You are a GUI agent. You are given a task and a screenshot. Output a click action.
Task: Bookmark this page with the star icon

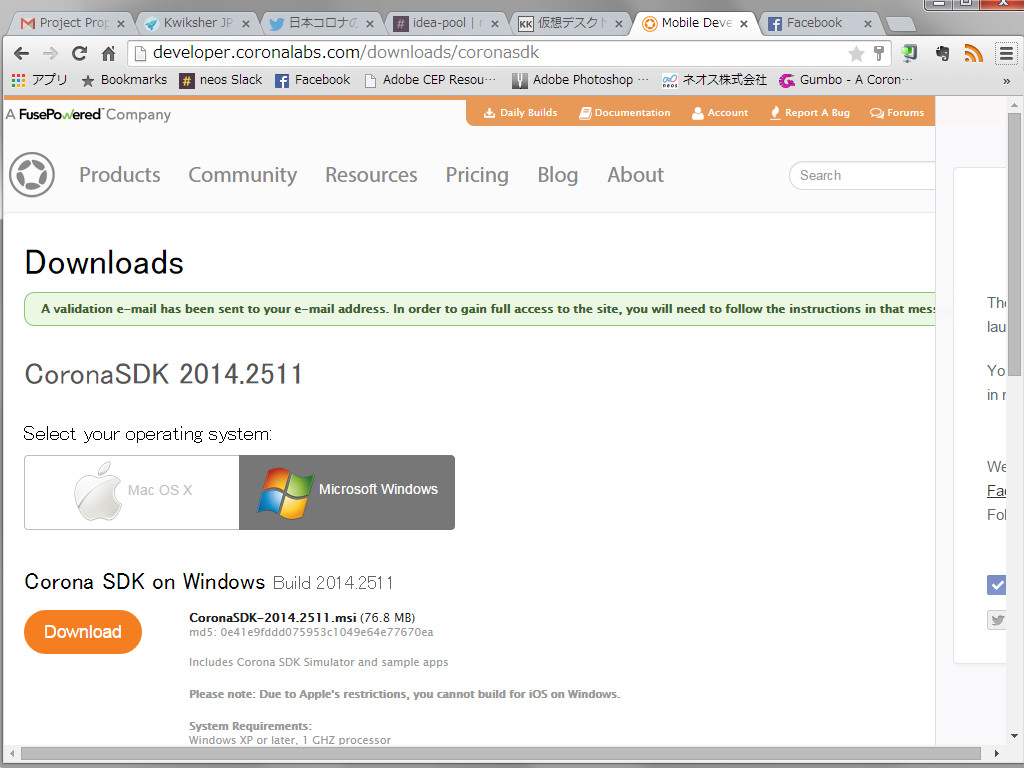tap(856, 54)
